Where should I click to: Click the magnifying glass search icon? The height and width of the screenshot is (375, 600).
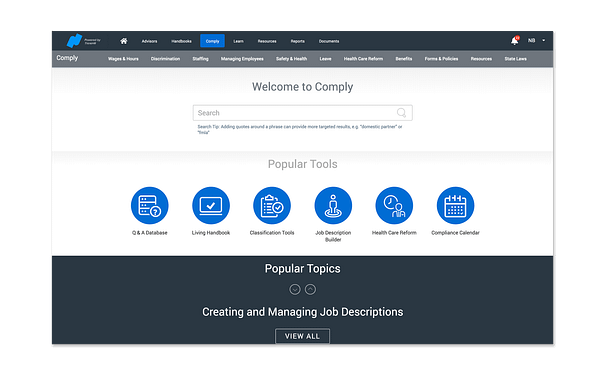401,112
